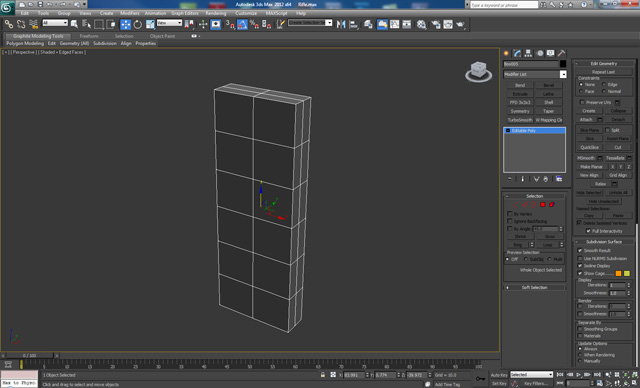
Task: Open the Rendering menu
Action: point(216,13)
